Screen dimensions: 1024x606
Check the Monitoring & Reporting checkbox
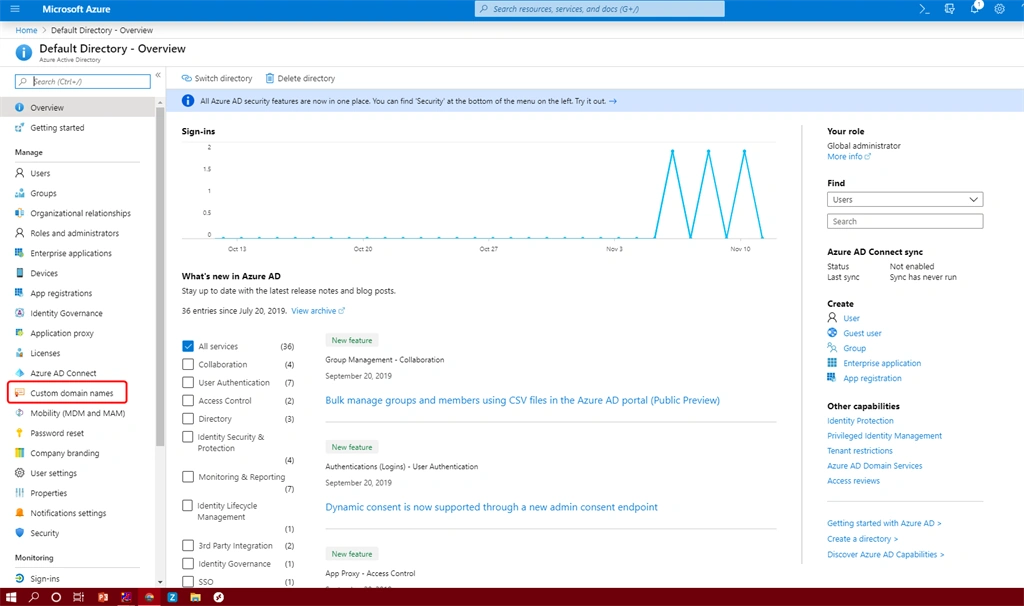coord(188,477)
